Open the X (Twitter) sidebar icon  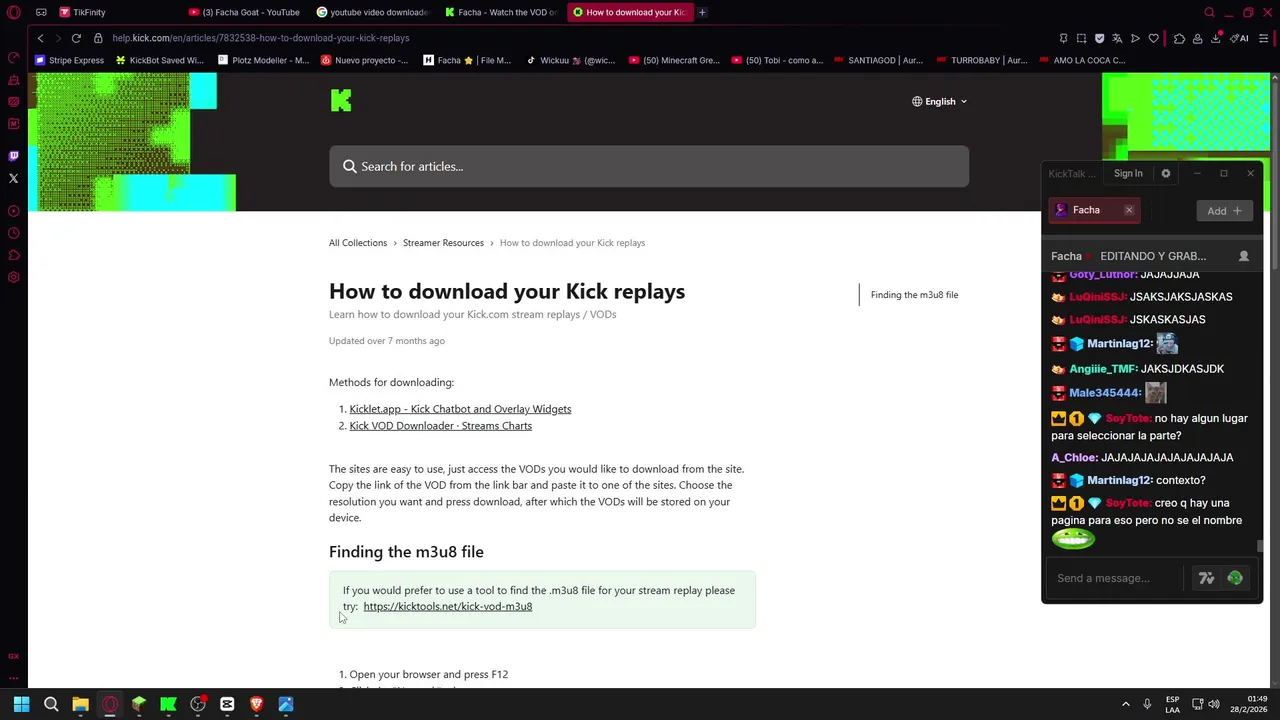pyautogui.click(x=13, y=178)
